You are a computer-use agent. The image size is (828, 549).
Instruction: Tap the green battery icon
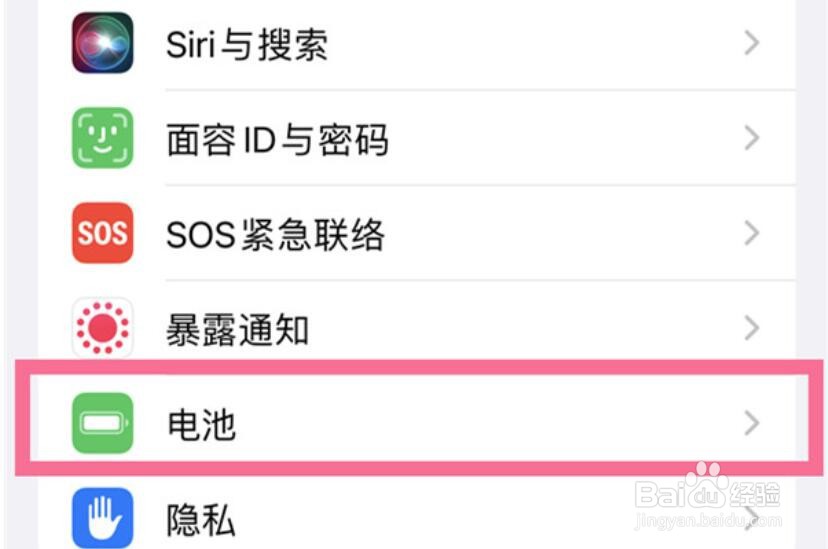click(103, 424)
